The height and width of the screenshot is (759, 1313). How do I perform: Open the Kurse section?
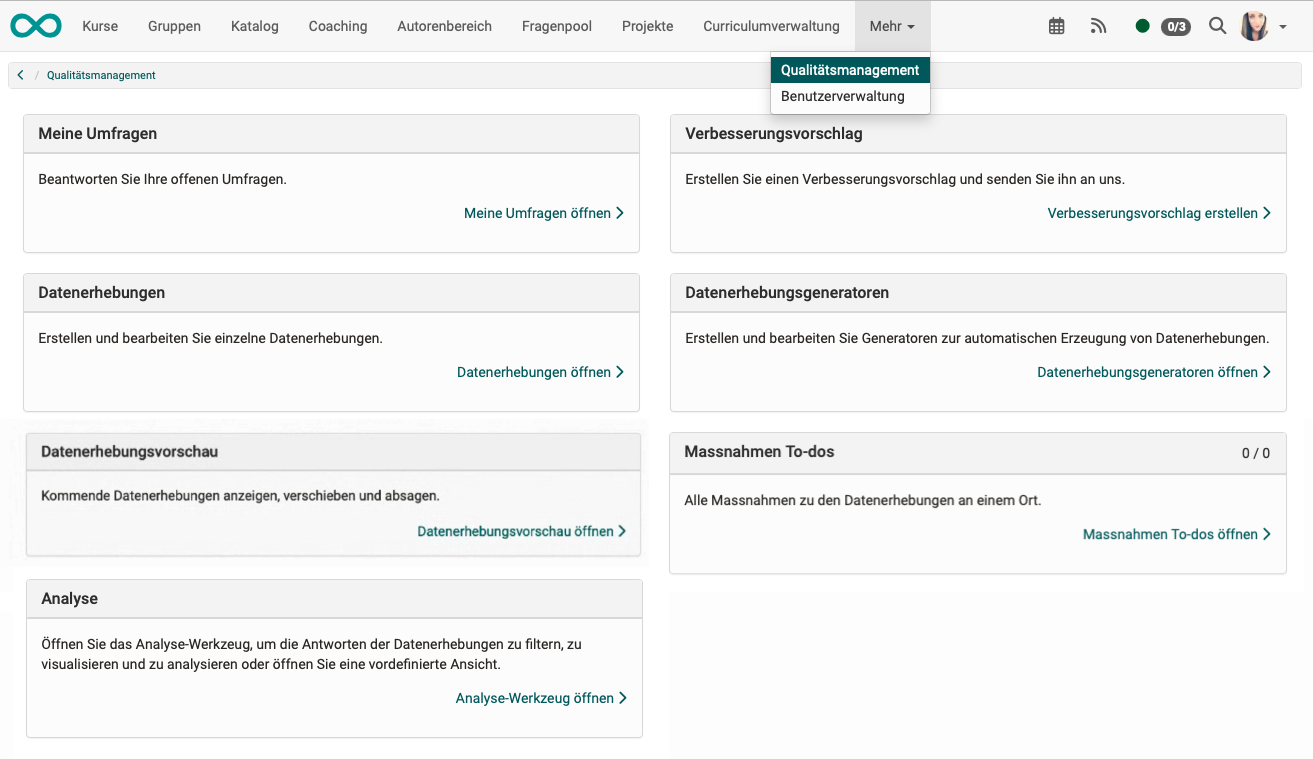pyautogui.click(x=100, y=26)
